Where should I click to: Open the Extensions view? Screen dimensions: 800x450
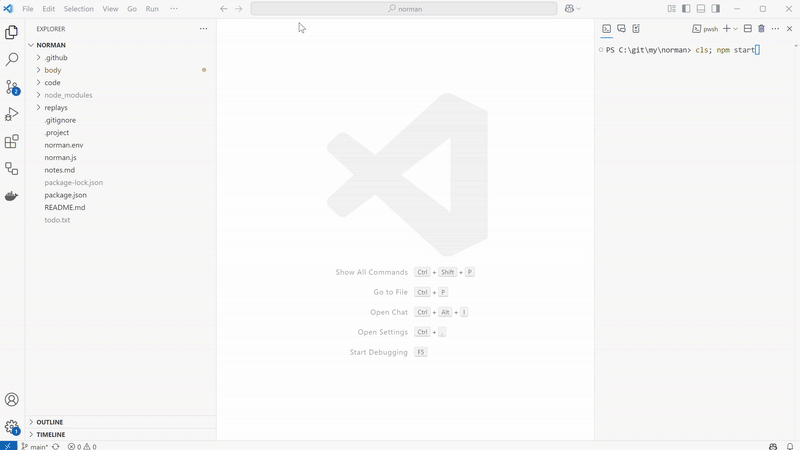click(x=11, y=141)
